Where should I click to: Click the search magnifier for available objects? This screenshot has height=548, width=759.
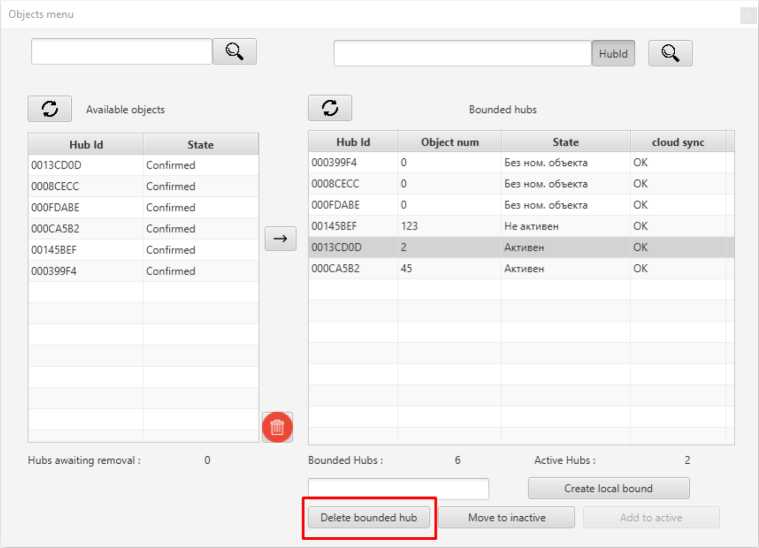pos(234,52)
